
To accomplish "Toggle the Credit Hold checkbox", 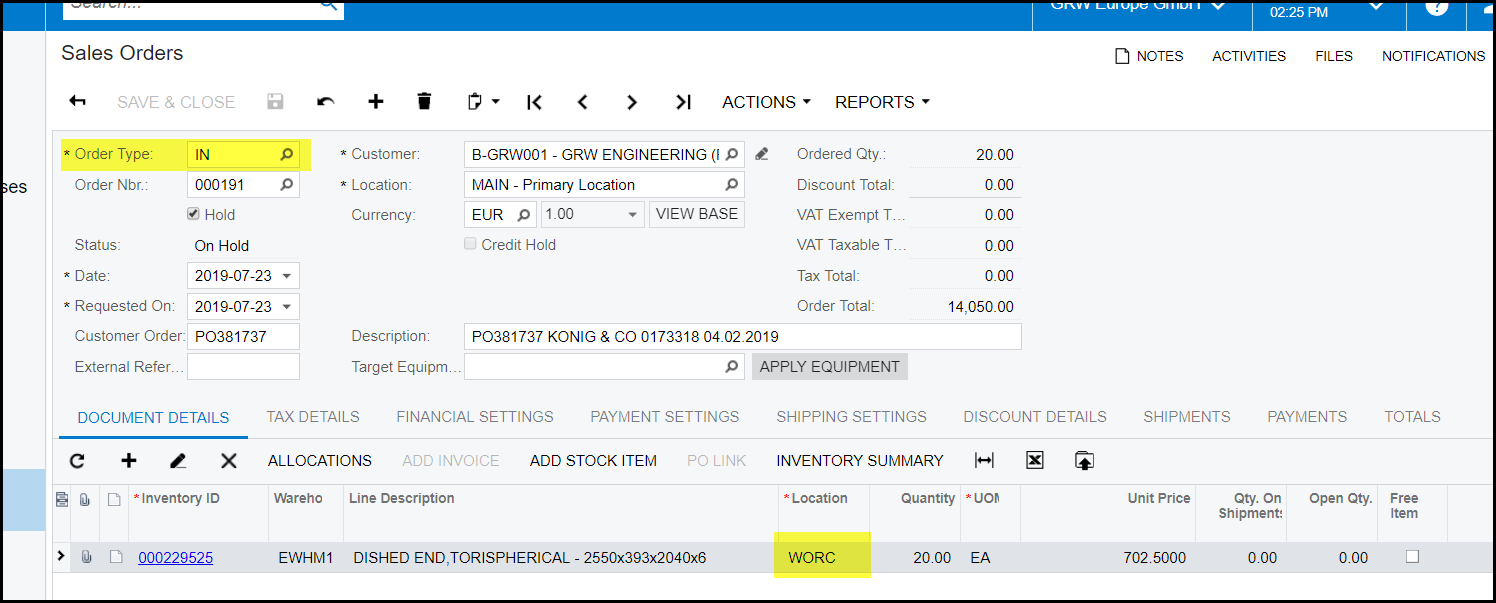I will (470, 244).
